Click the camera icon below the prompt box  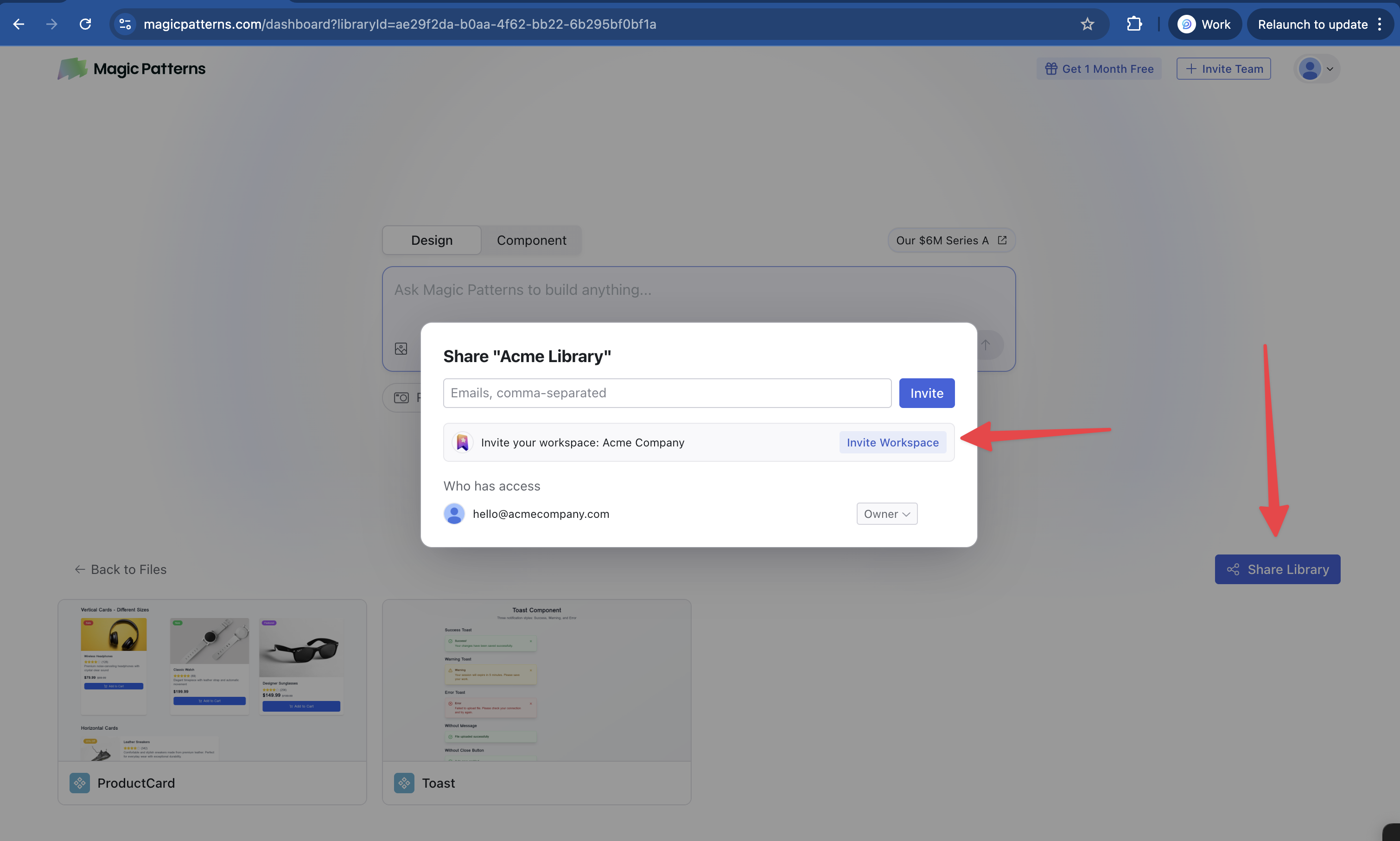coord(401,397)
